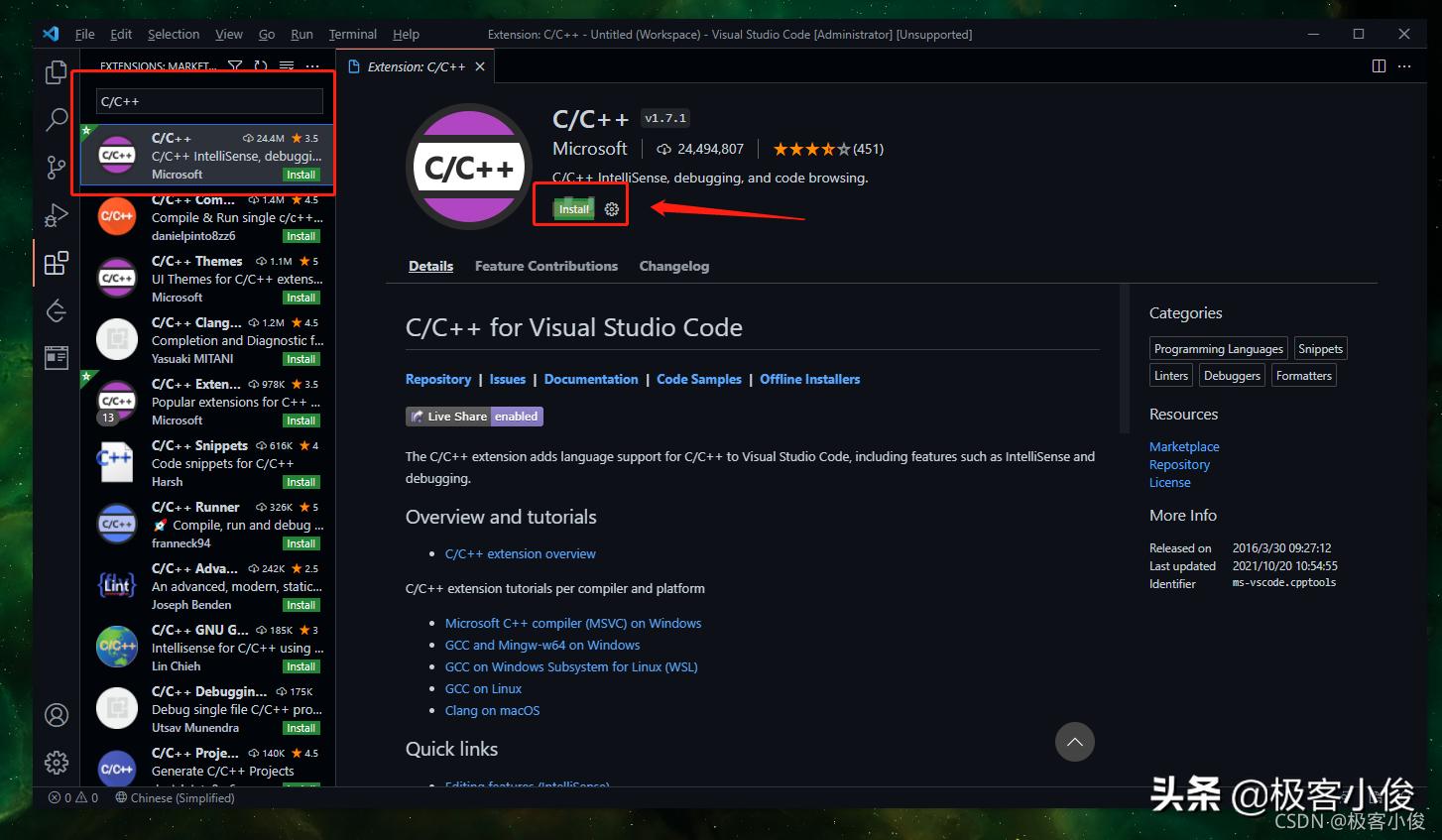This screenshot has width=1442, height=840.
Task: Switch to the Details tab
Action: 431,266
